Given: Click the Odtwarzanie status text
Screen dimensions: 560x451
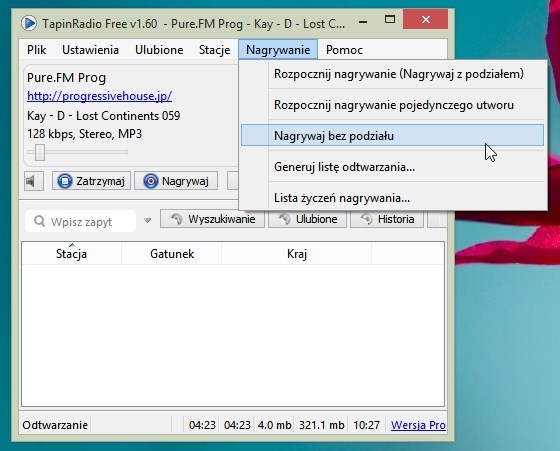Looking at the screenshot, I should (x=55, y=425).
